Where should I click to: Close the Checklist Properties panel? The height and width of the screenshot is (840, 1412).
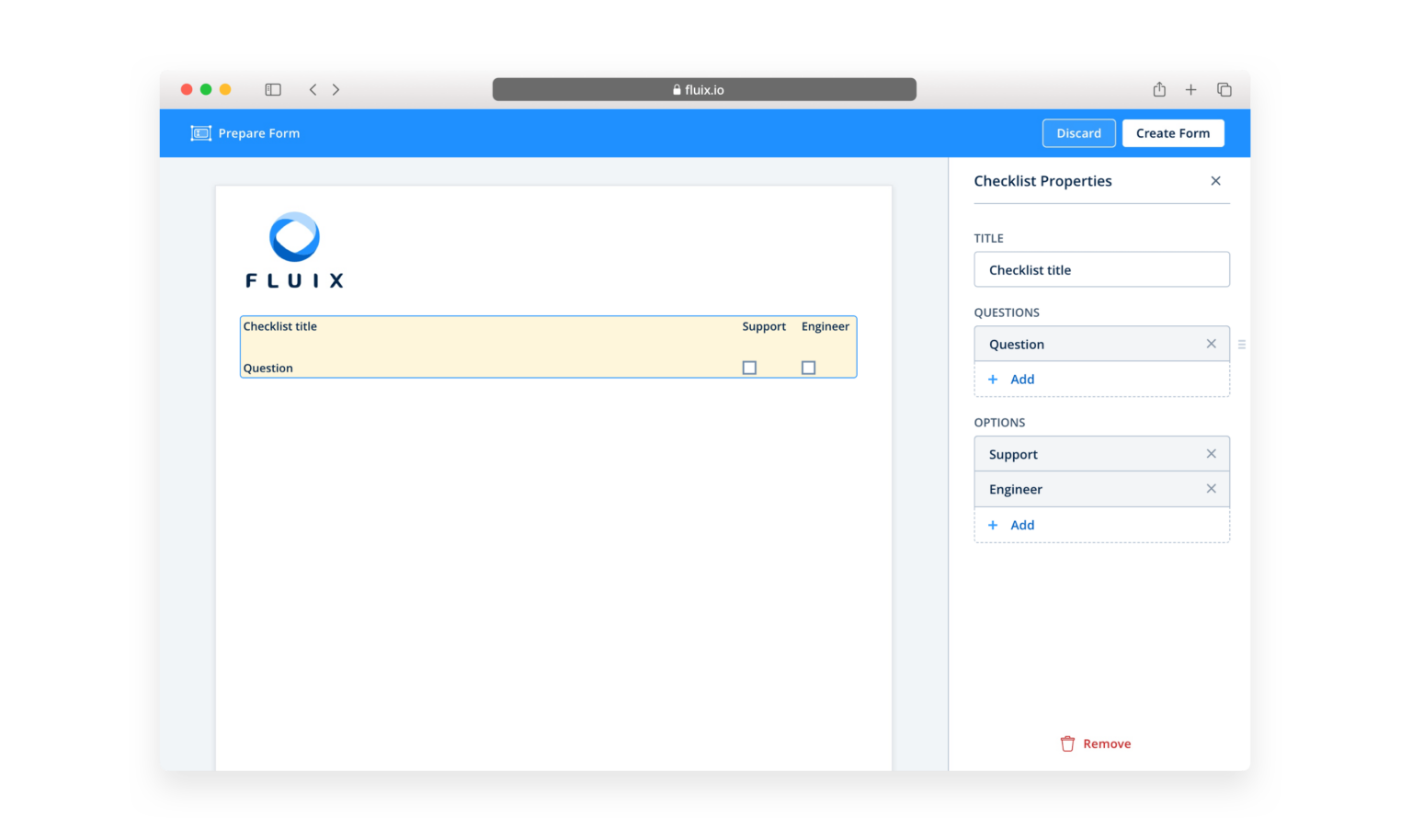point(1215,181)
